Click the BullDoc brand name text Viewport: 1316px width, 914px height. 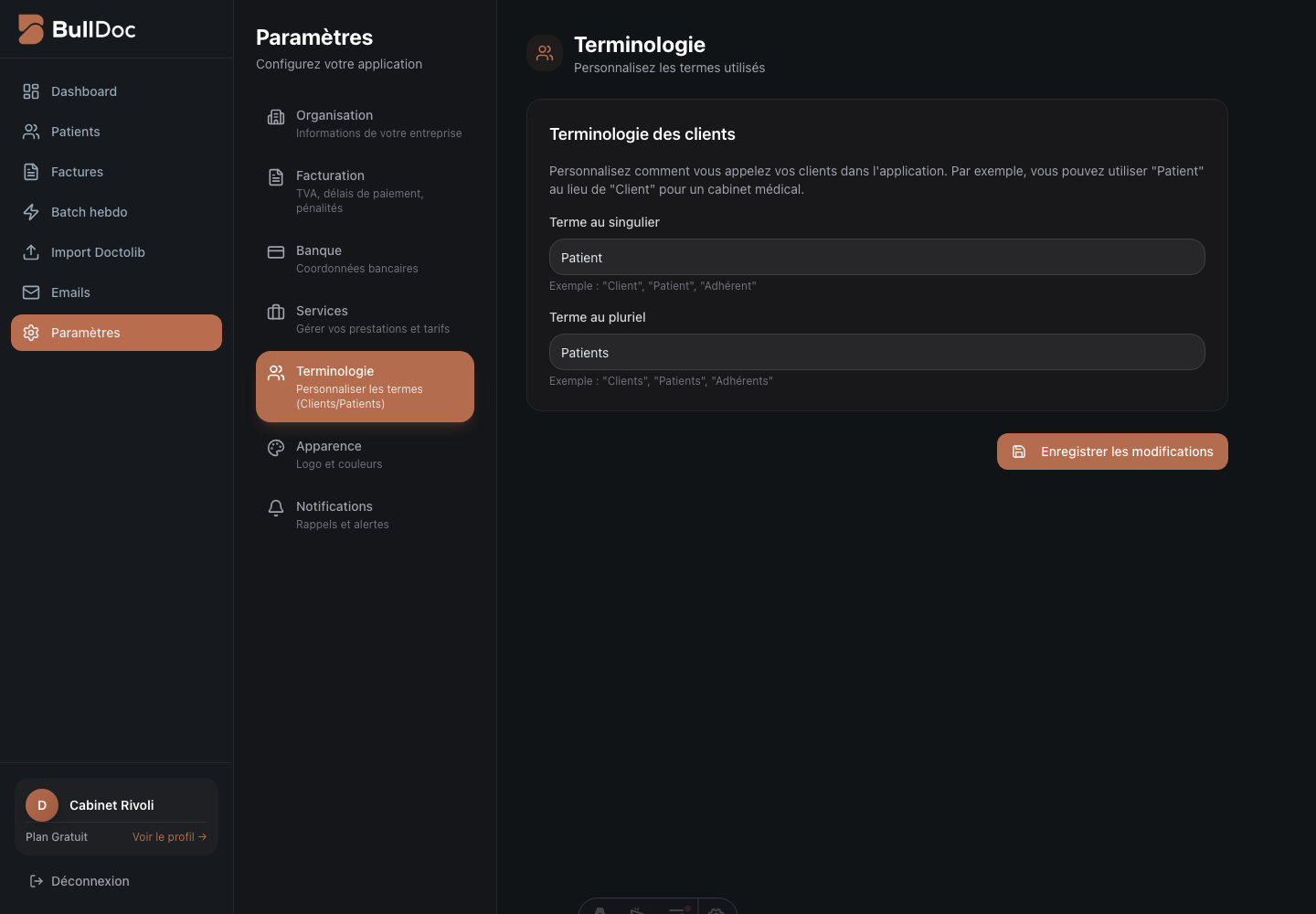point(94,29)
